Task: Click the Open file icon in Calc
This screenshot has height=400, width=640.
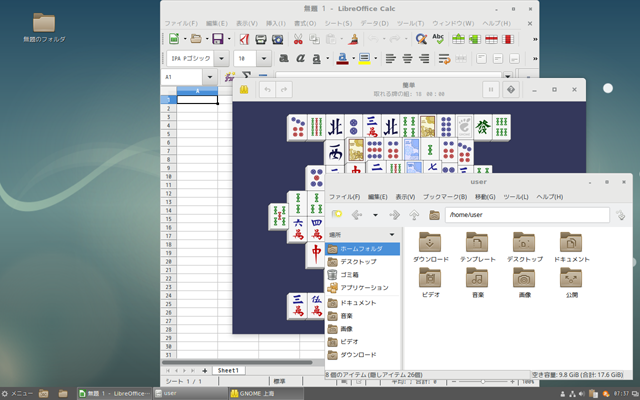Action: coord(196,39)
